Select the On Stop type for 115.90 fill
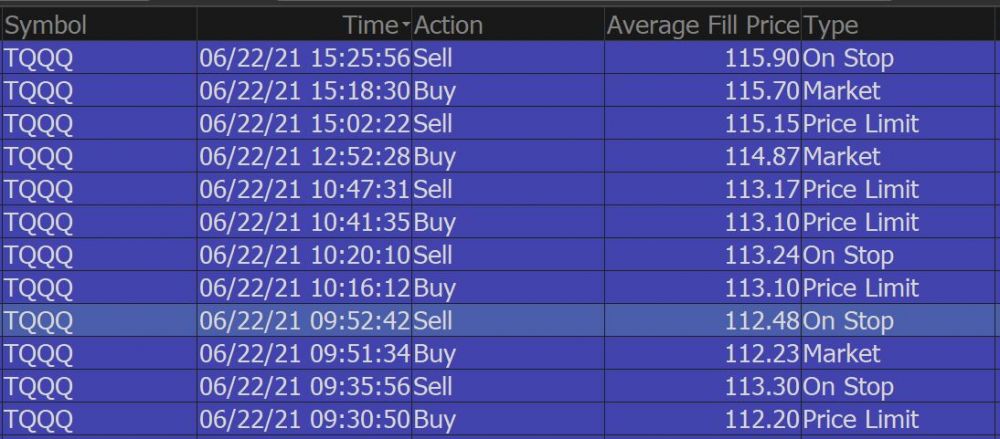Screen dimensions: 1000x439 point(848,58)
